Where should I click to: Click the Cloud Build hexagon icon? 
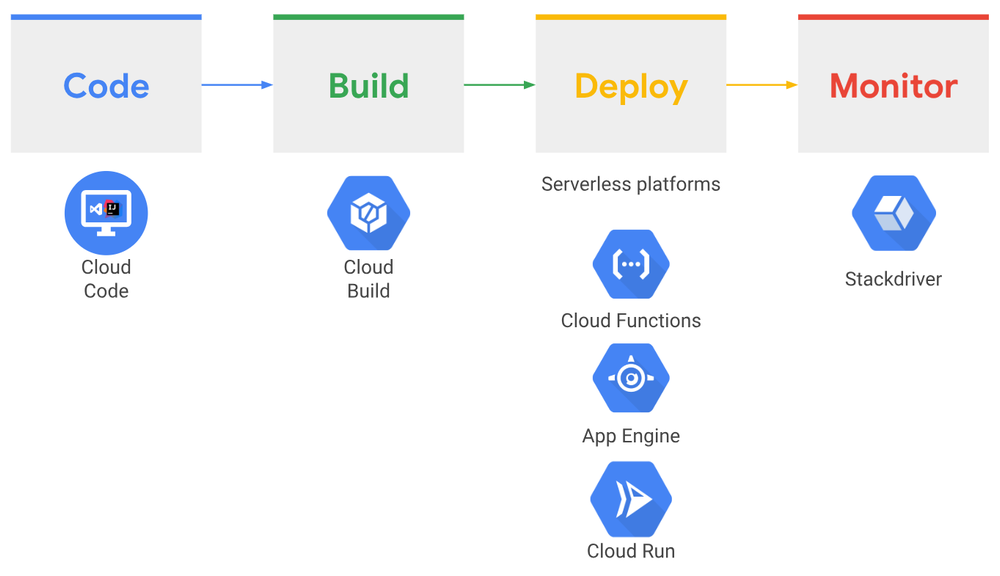click(368, 212)
